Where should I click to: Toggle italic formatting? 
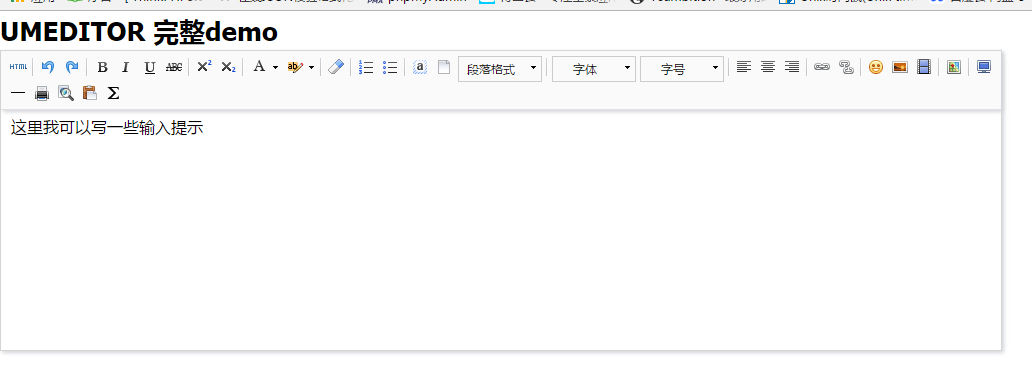[126, 67]
